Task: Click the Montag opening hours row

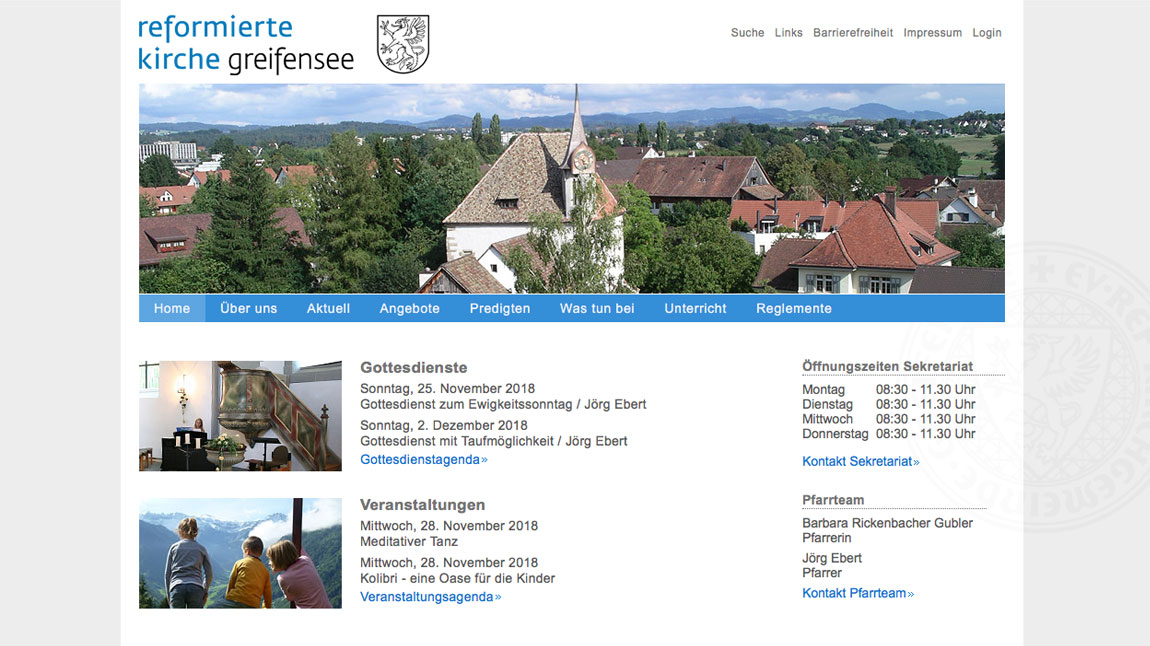Action: point(889,390)
